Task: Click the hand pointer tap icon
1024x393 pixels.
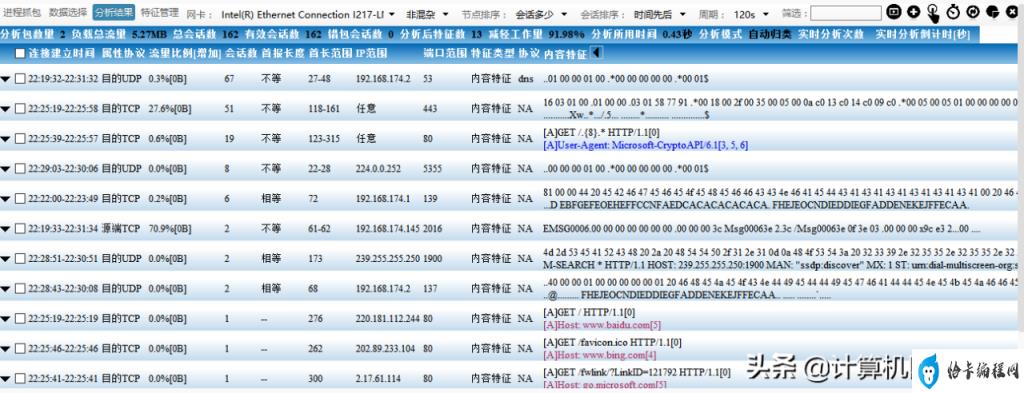Action: tap(934, 12)
